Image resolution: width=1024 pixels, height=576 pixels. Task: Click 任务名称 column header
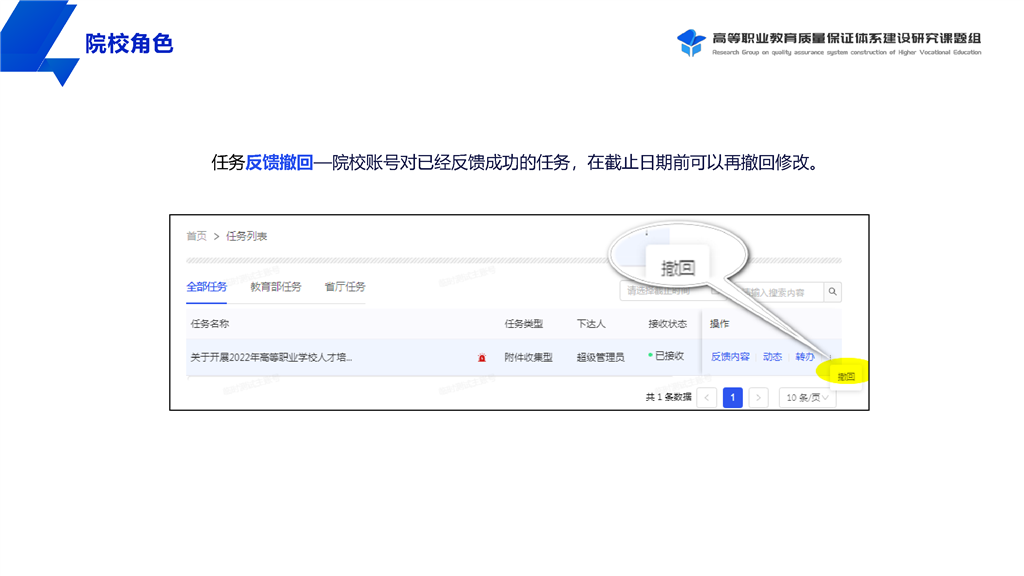coord(210,324)
